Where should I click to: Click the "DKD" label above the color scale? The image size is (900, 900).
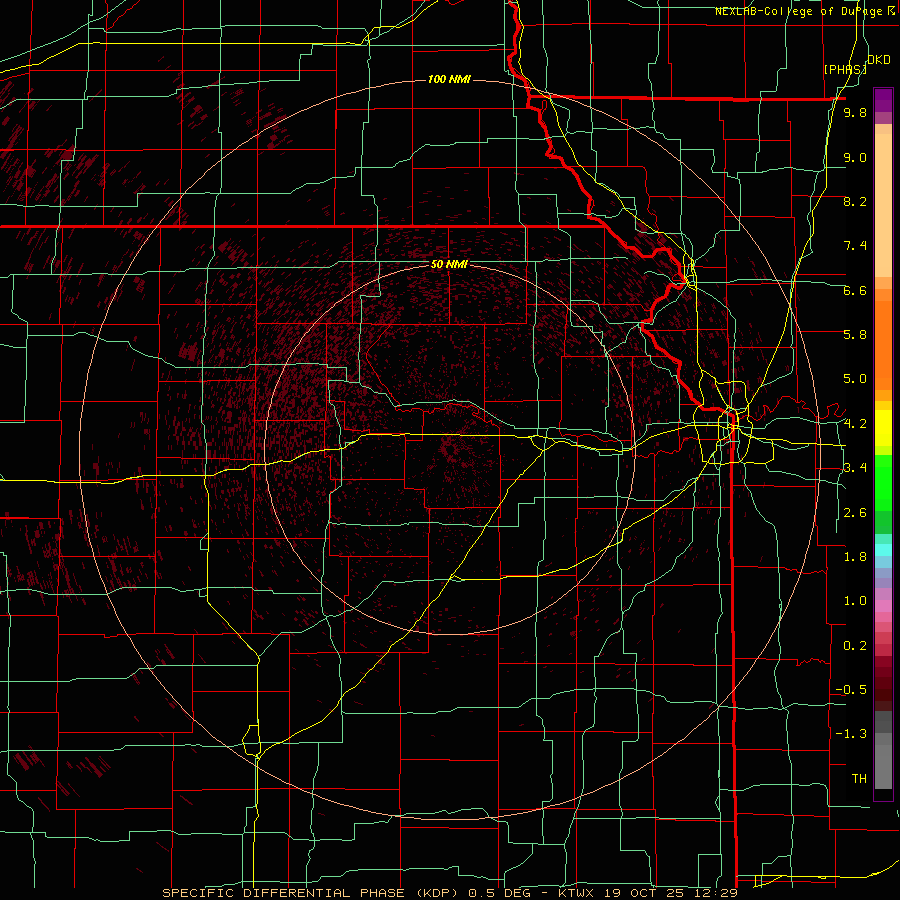pos(879,60)
